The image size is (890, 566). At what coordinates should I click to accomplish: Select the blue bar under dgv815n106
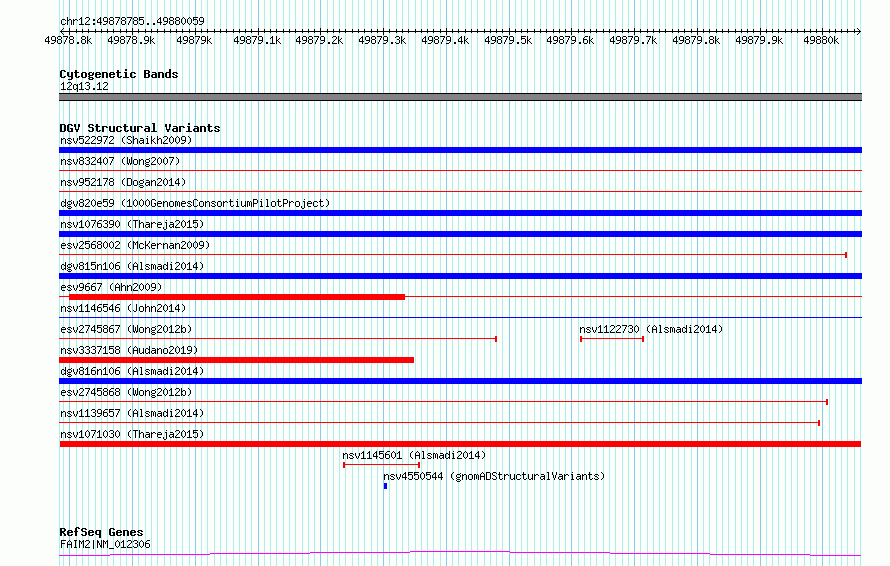[460, 276]
